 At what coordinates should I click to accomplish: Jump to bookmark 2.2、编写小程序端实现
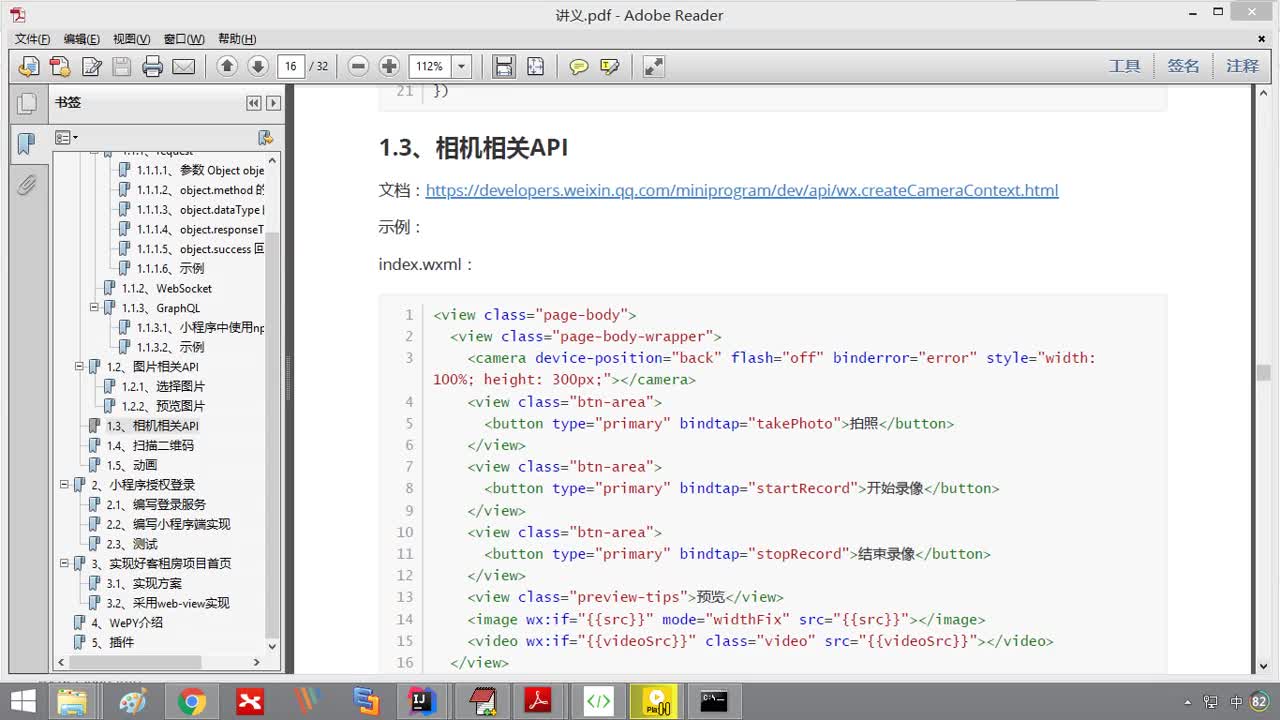point(168,524)
